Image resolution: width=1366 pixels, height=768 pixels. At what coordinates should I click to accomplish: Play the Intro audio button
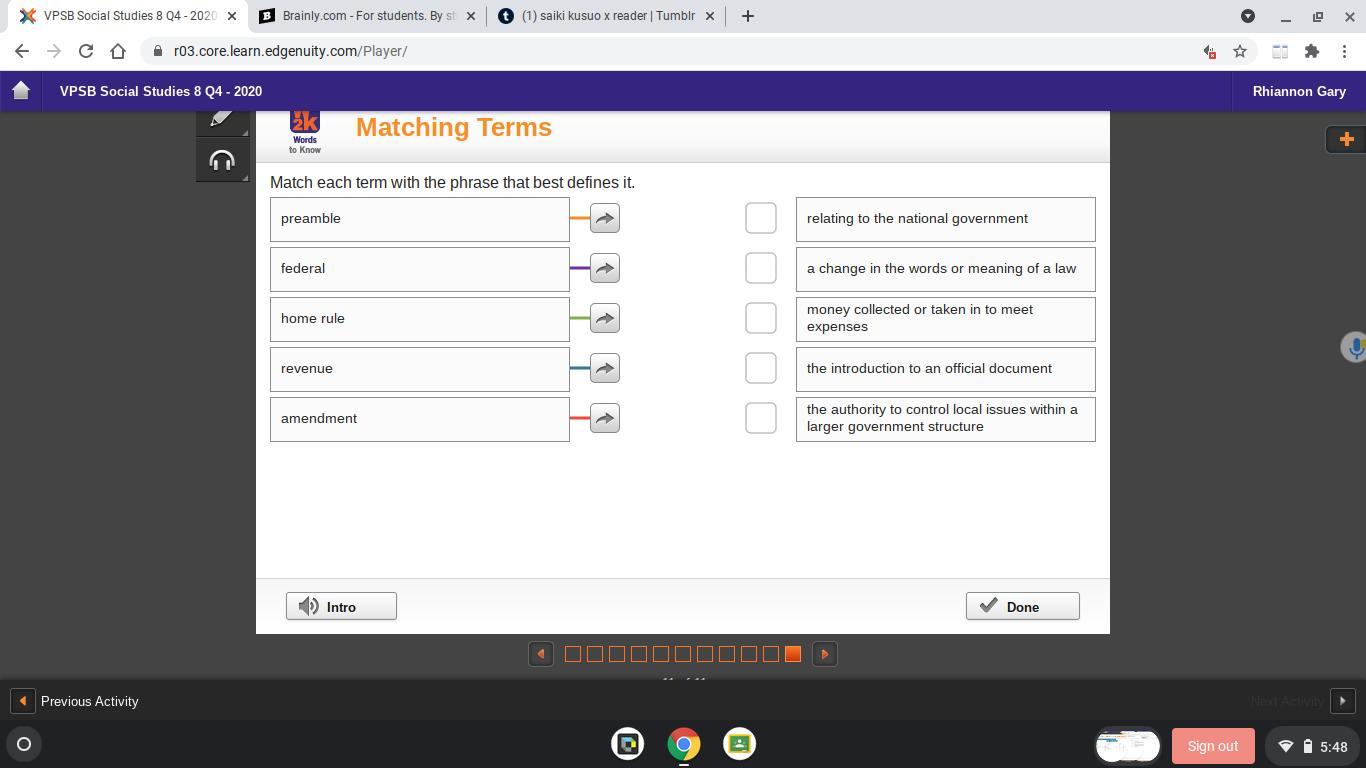[341, 606]
